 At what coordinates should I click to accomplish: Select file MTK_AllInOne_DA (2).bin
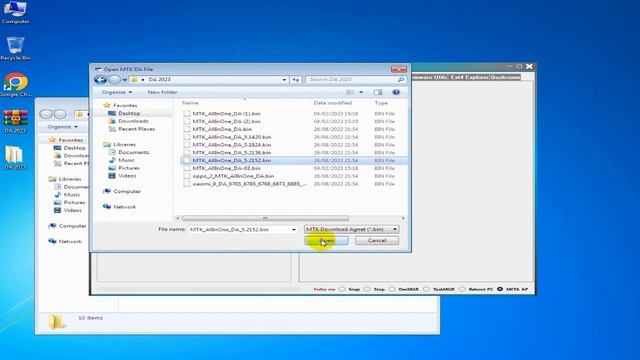click(x=226, y=121)
